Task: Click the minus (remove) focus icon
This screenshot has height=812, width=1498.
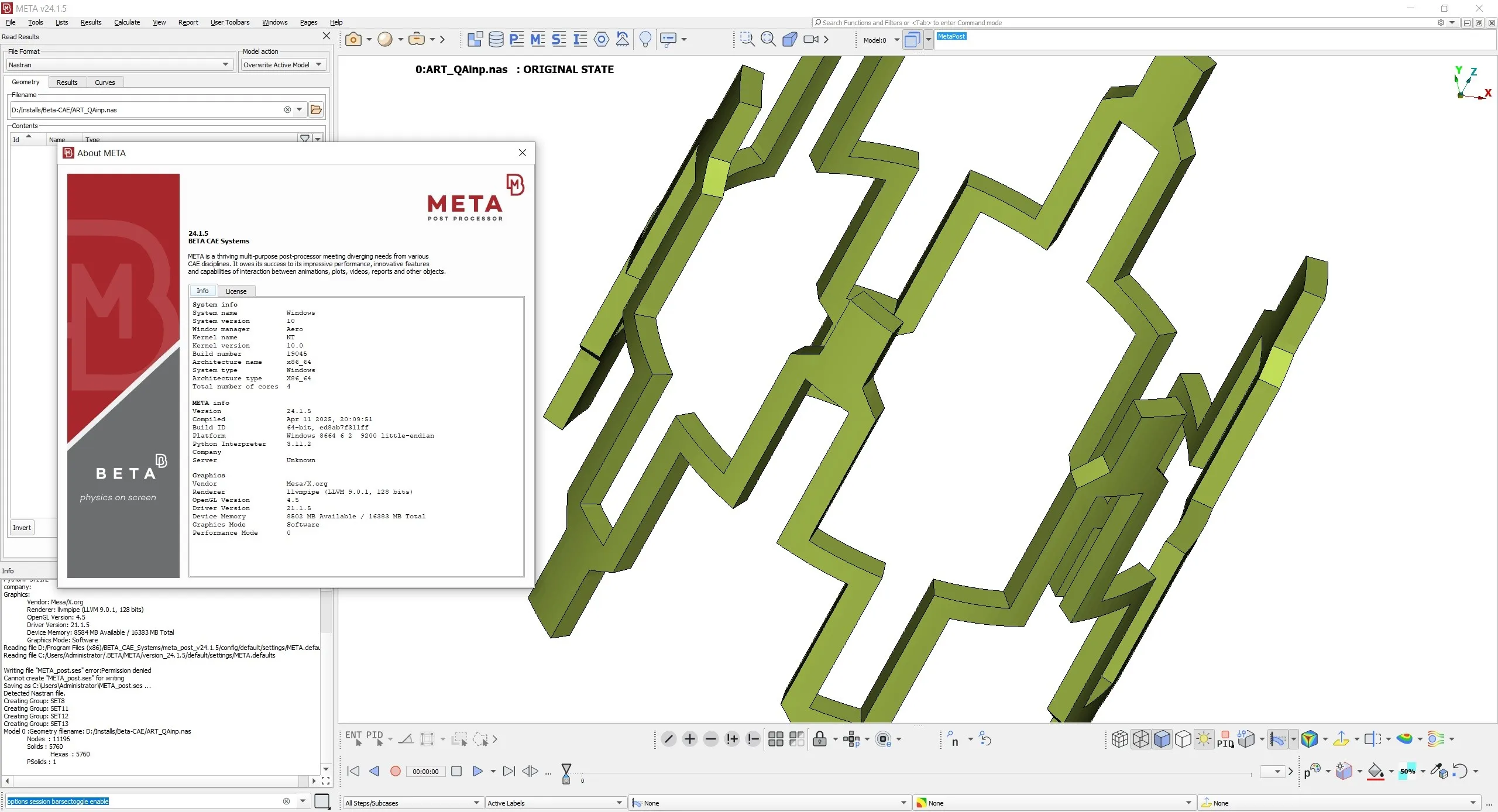Action: pos(711,739)
